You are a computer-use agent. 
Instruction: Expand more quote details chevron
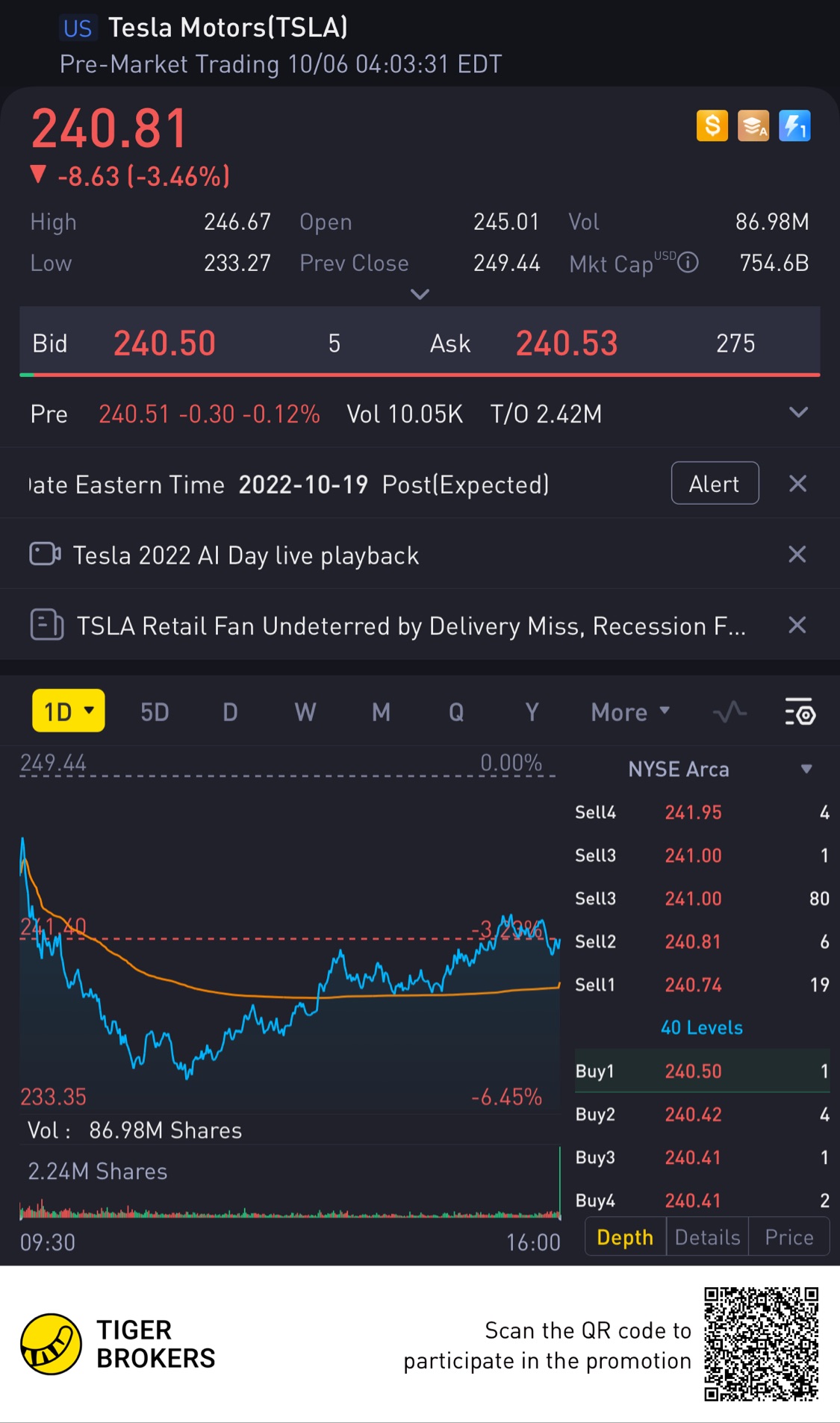click(x=420, y=294)
